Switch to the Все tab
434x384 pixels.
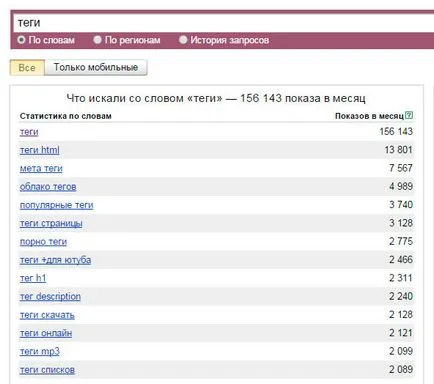pyautogui.click(x=27, y=68)
